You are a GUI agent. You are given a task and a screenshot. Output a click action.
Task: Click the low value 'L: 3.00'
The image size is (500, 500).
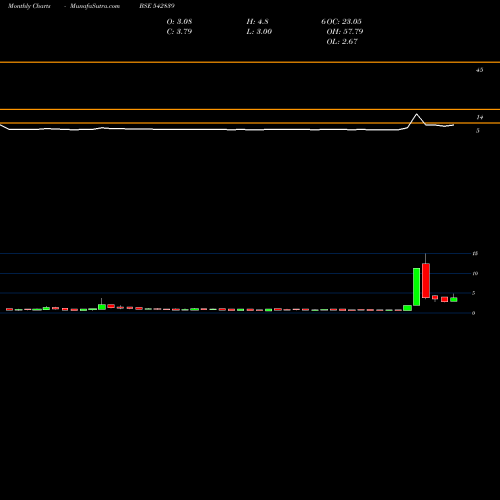point(259,32)
